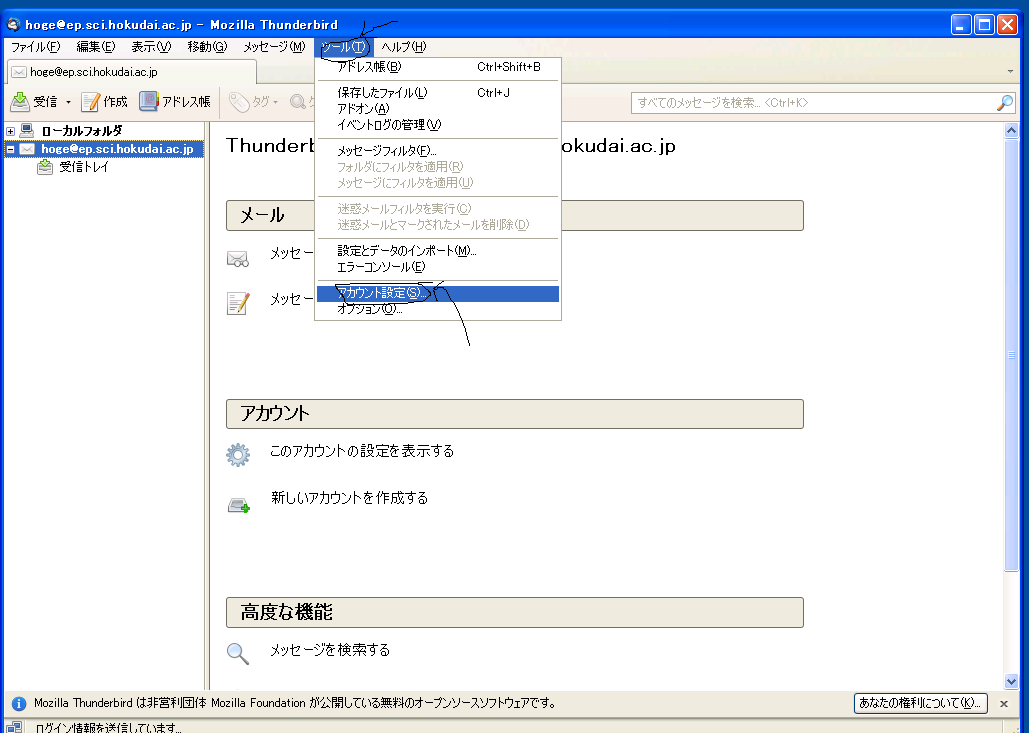Screen dimensions: 1029x733
Task: Open このアカウントの設定を表示する link
Action: (x=362, y=451)
